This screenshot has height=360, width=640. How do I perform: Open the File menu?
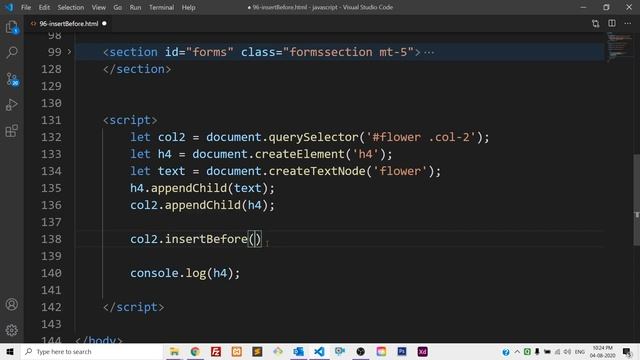tap(26, 7)
